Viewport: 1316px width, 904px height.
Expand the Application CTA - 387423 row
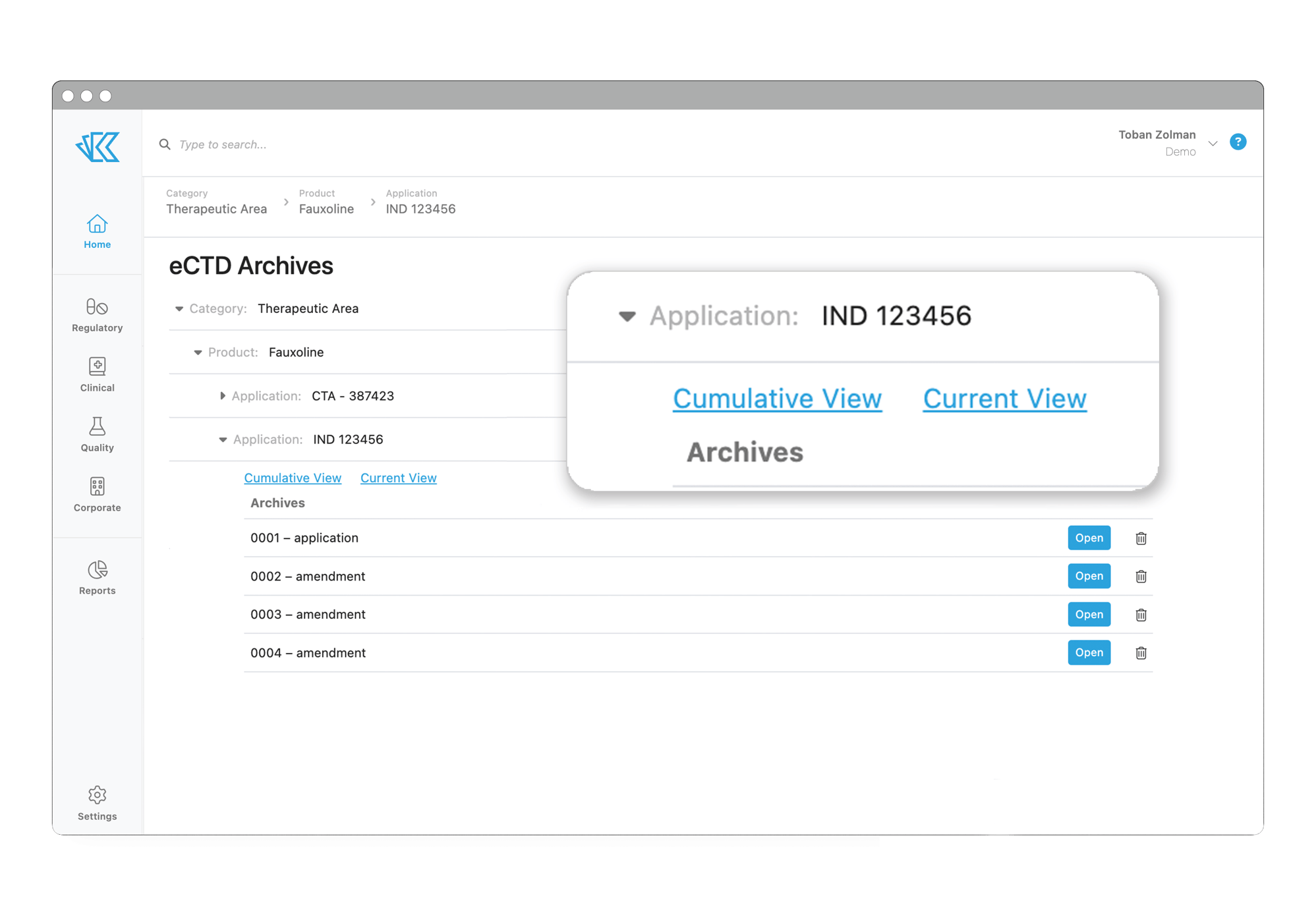pos(222,396)
